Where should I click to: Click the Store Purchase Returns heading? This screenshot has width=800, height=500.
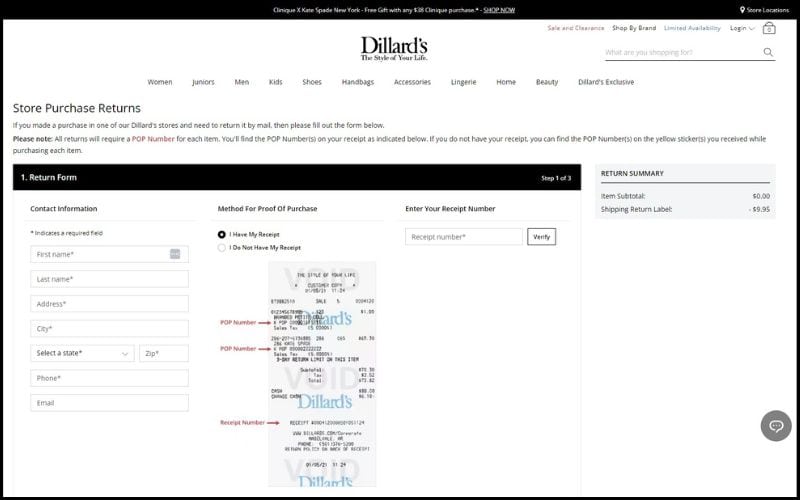77,108
